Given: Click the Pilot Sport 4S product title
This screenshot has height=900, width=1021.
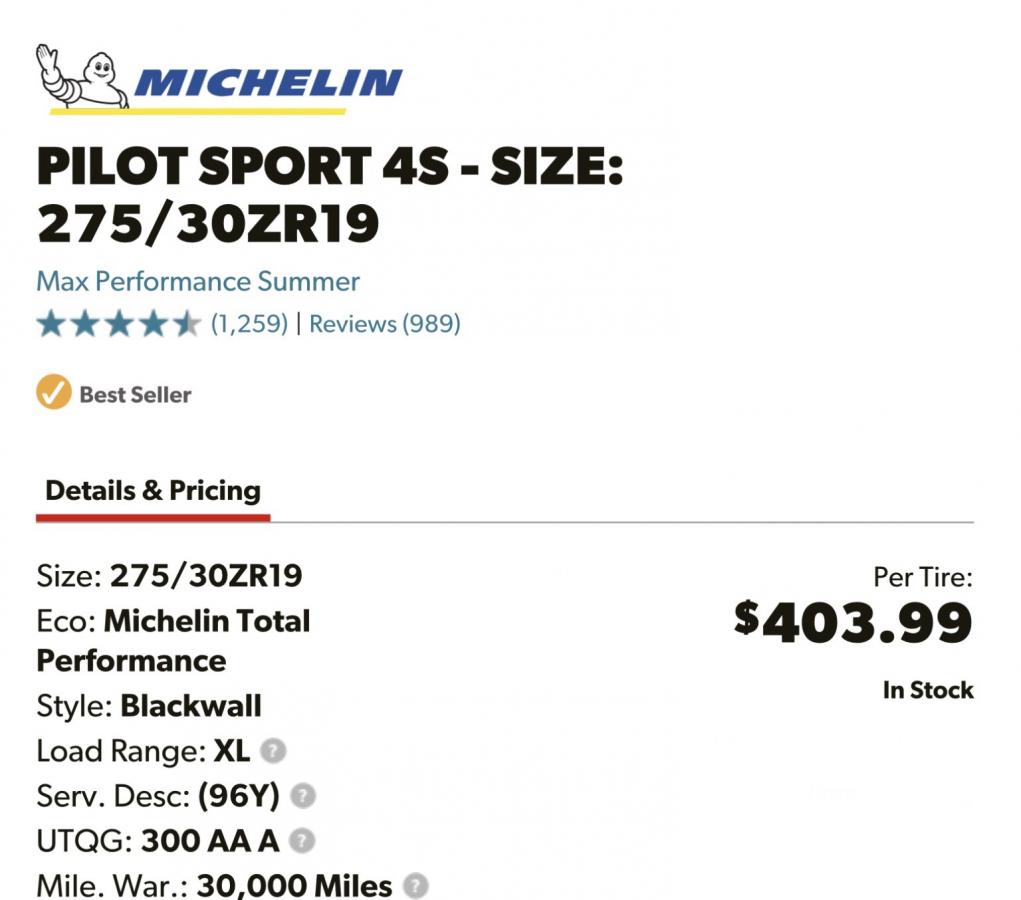Looking at the screenshot, I should [x=330, y=194].
